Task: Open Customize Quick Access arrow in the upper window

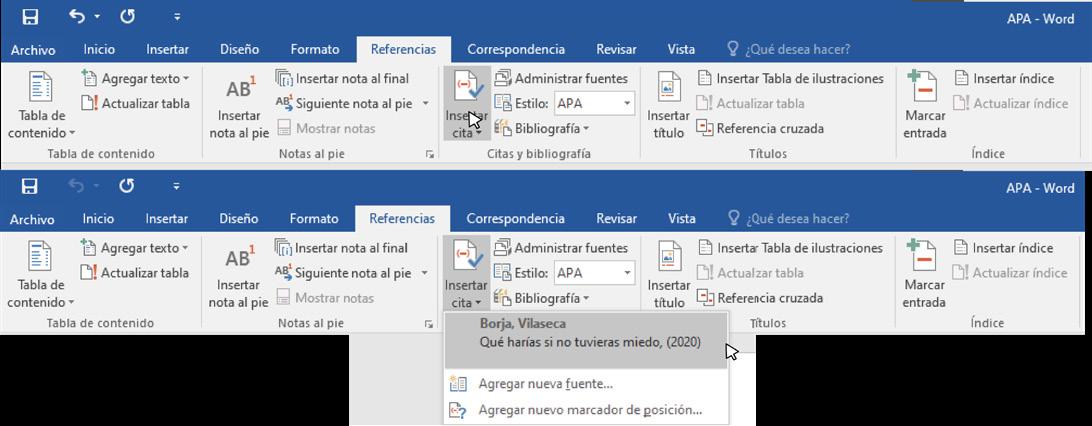Action: click(x=177, y=17)
